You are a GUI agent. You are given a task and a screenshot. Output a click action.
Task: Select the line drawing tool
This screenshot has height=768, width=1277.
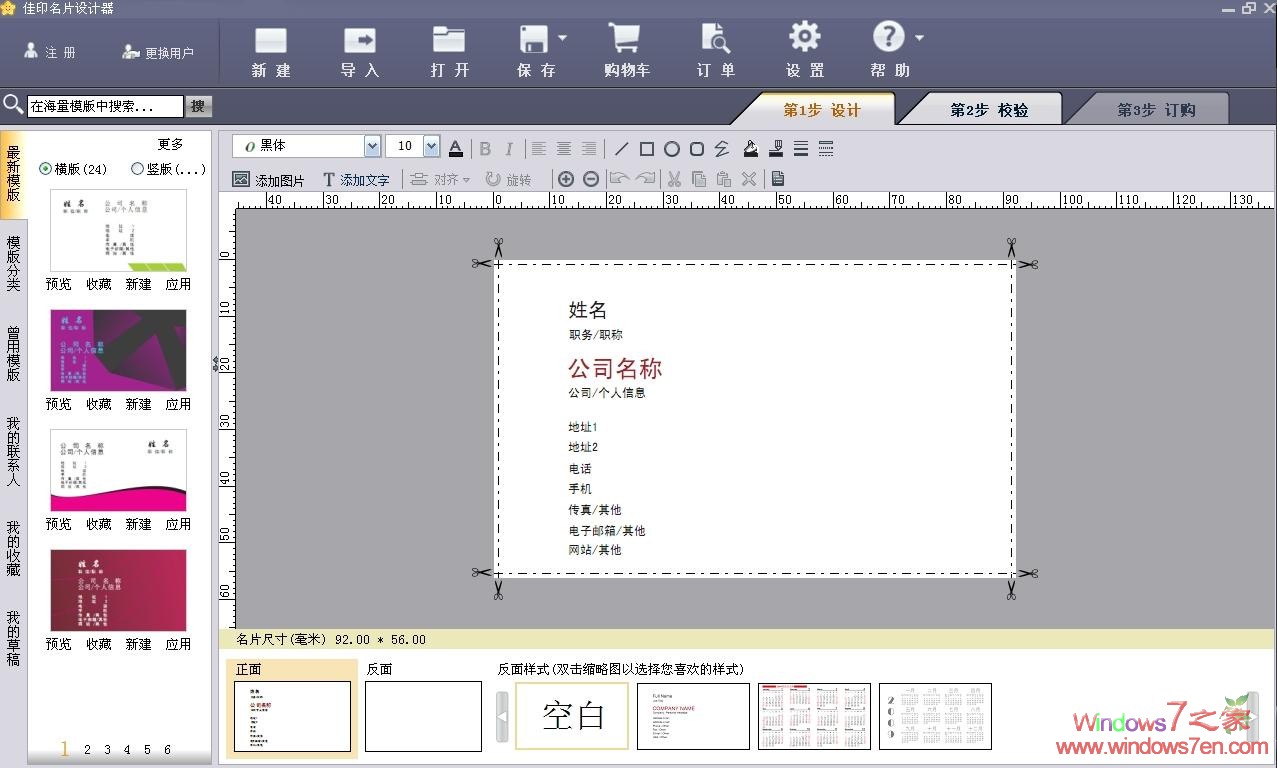coord(621,149)
